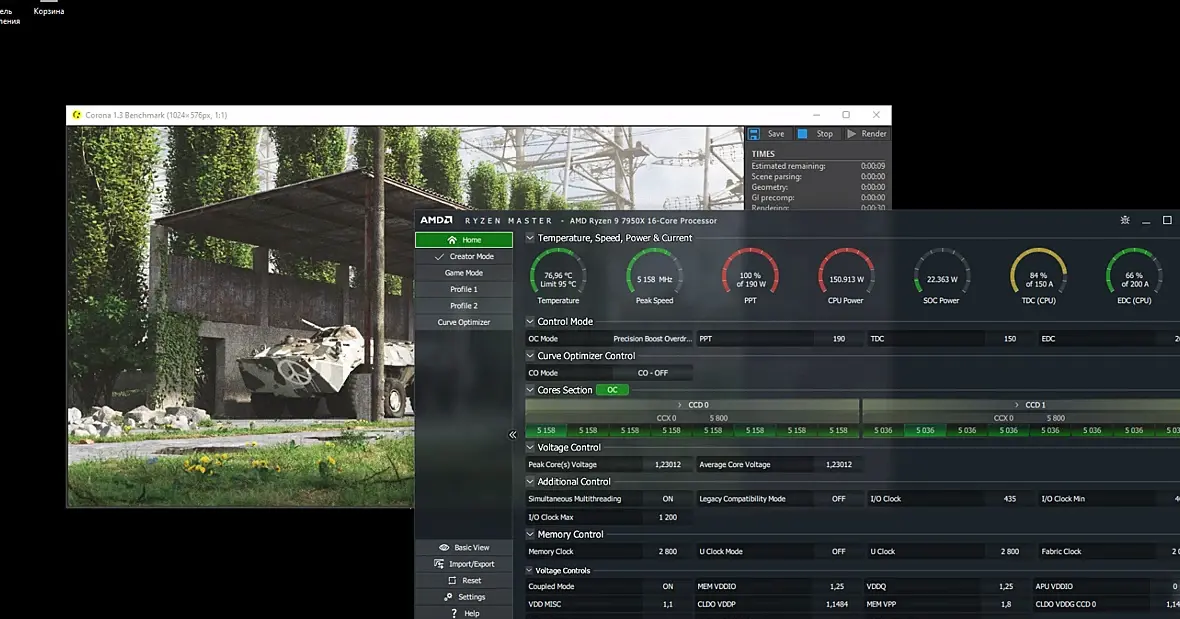Collapse sidebar with double-chevron arrow
Screen dimensions: 1180x619
[512, 435]
